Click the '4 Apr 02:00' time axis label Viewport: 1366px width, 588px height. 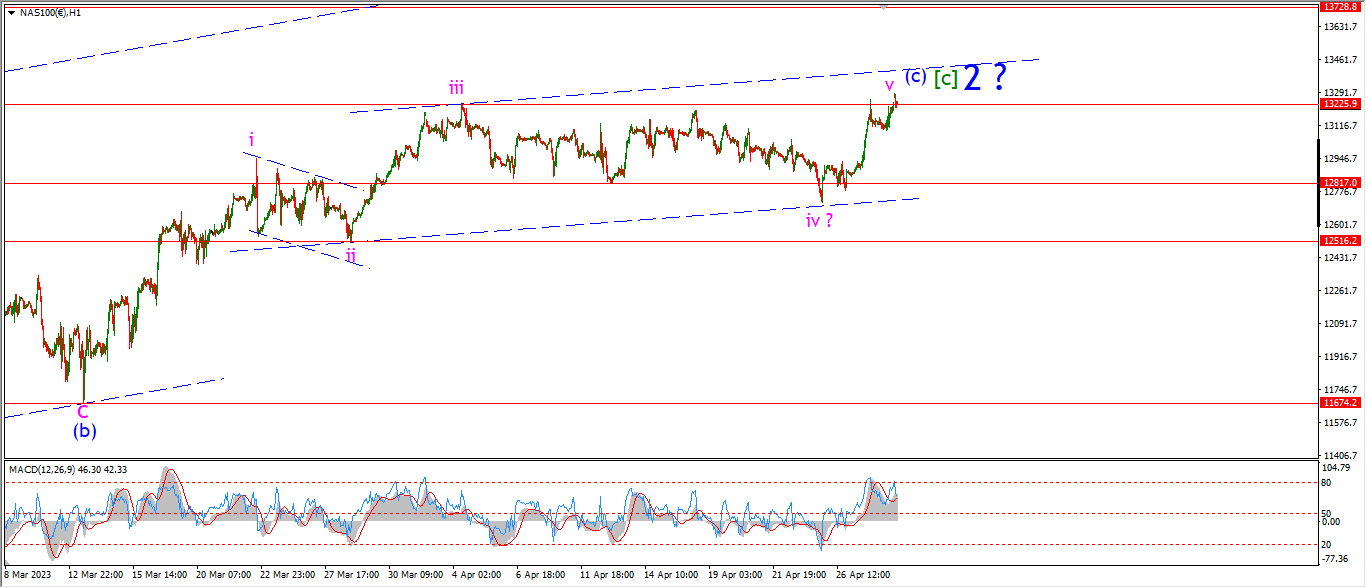coord(476,575)
